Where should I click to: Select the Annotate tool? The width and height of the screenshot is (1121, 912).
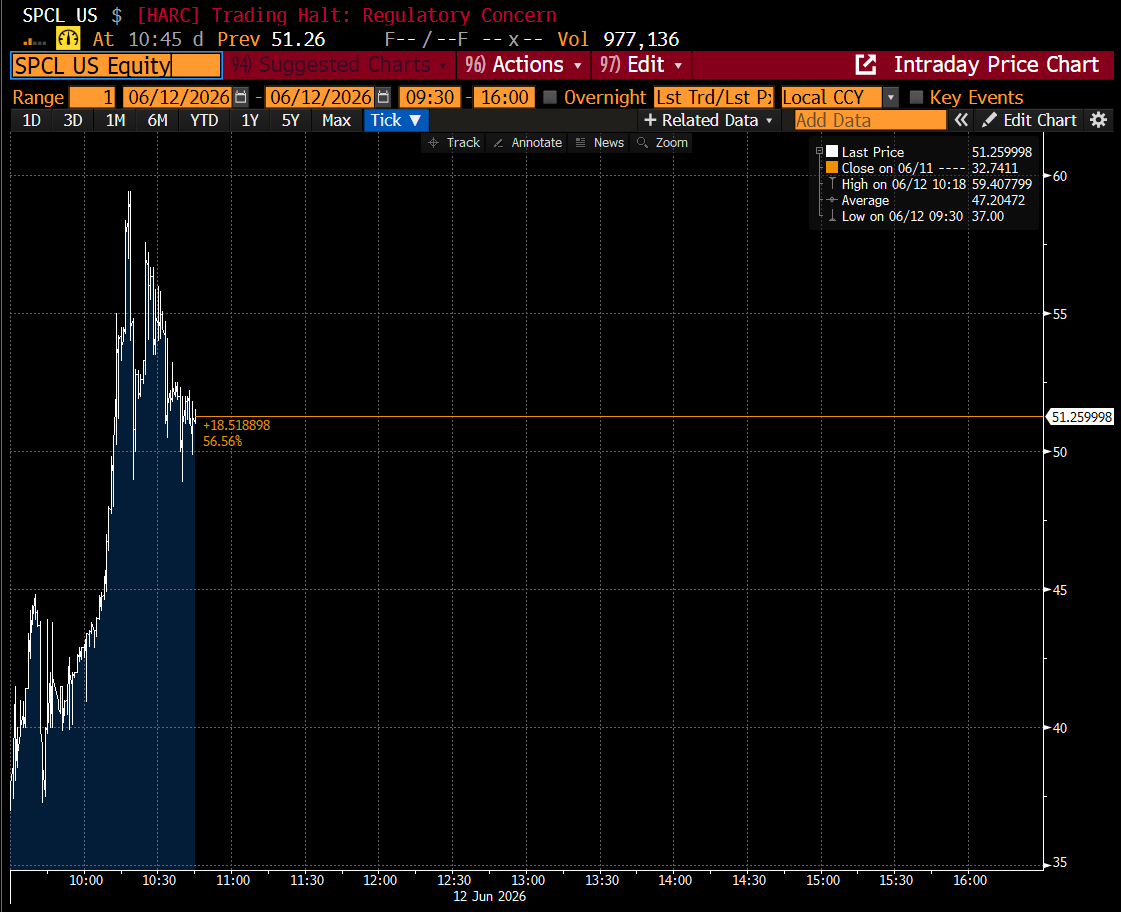click(x=528, y=143)
